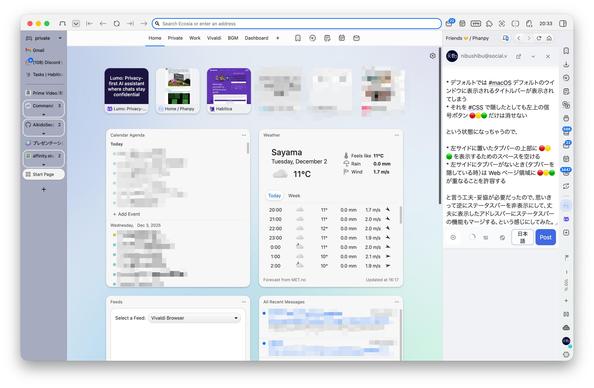The height and width of the screenshot is (388, 594).
Task: Switch to the Discord tab in tab bar
Action: pos(44,62)
